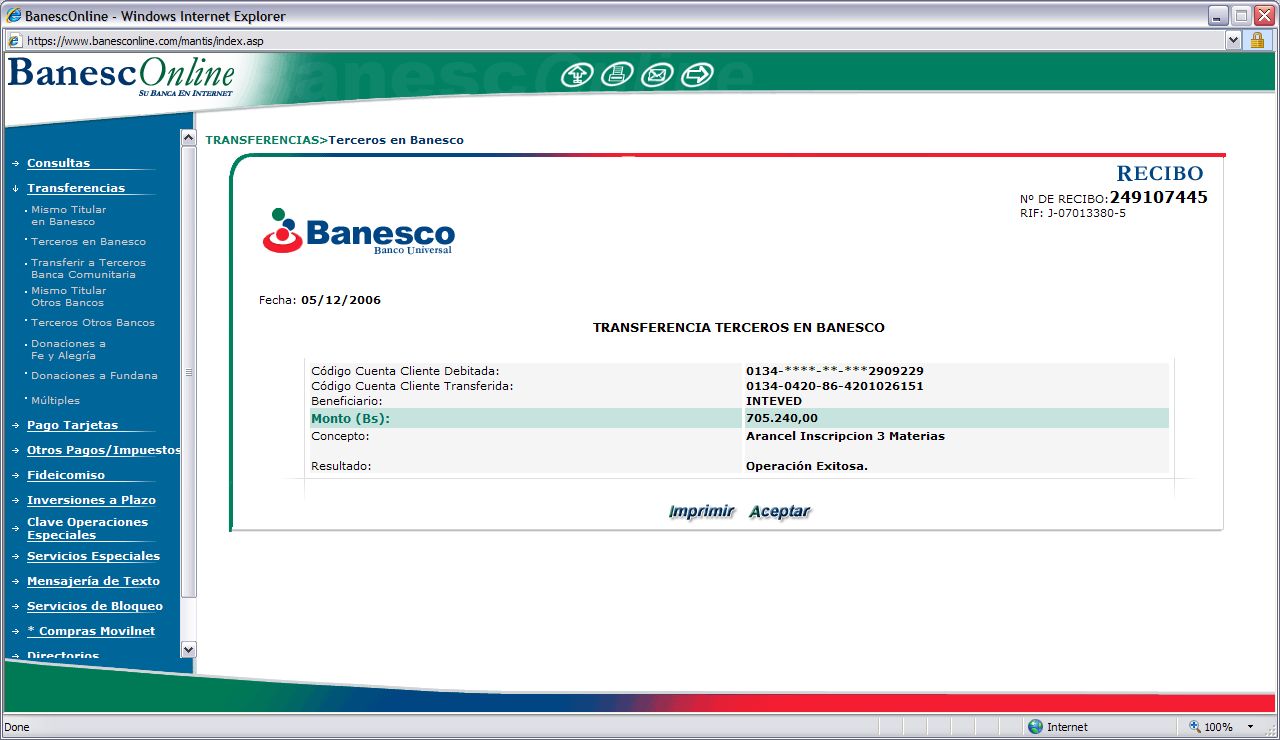Click the Código Cuenta Cliente Transferida label
This screenshot has width=1280, height=740.
(412, 386)
